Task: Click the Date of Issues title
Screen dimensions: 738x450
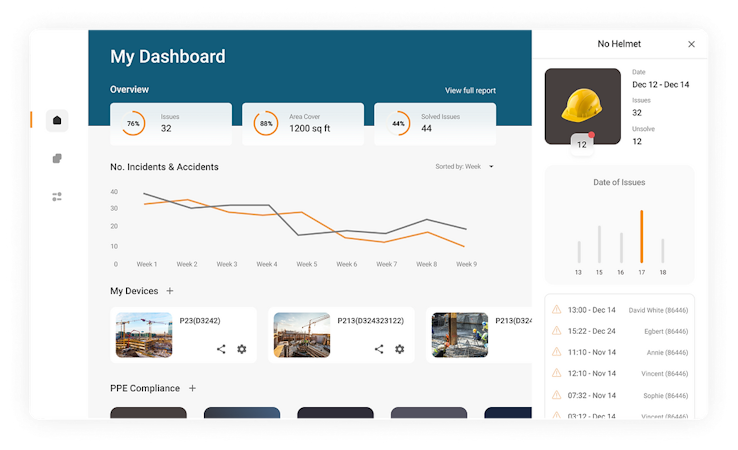Action: (619, 182)
